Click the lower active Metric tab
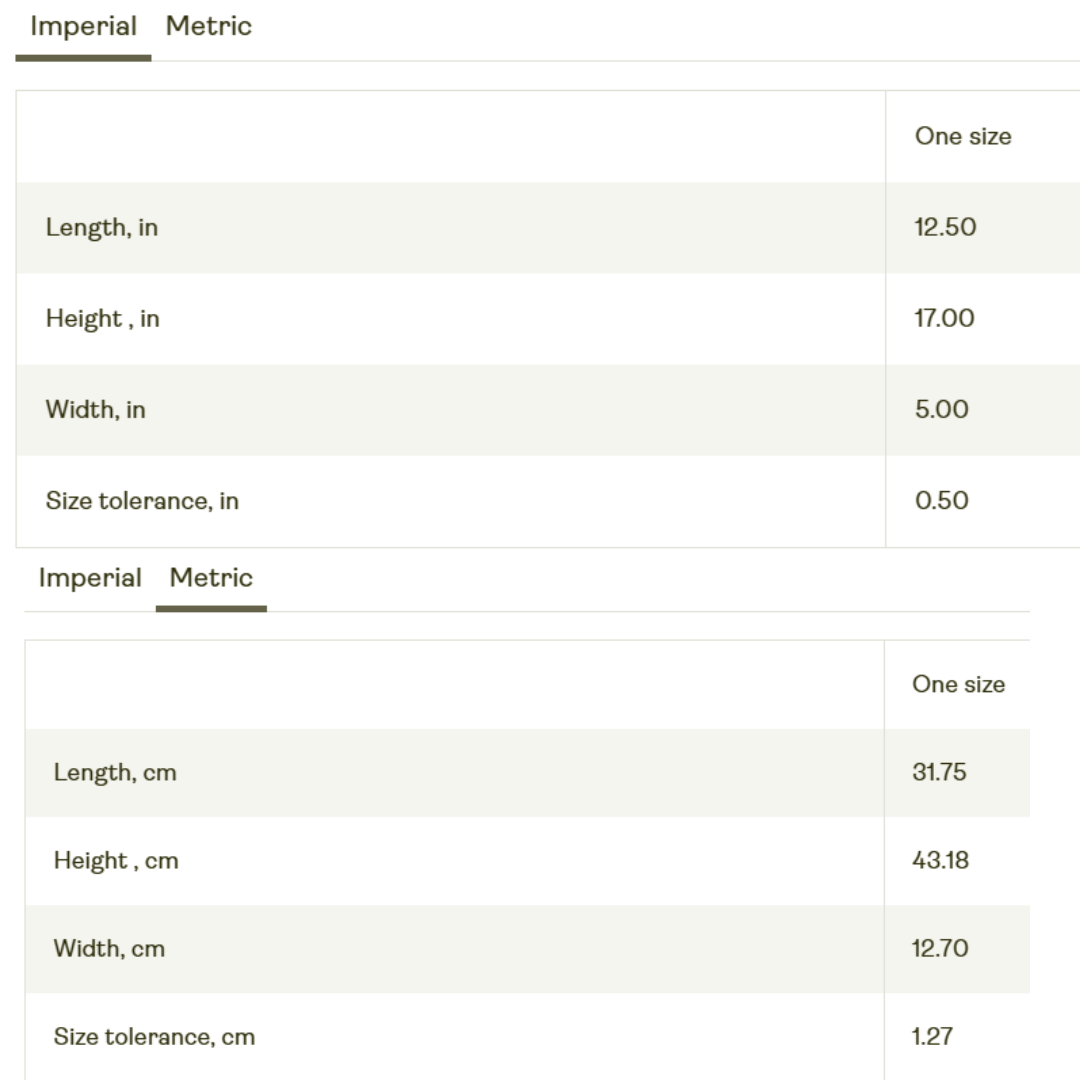This screenshot has width=1080, height=1080. 211,578
